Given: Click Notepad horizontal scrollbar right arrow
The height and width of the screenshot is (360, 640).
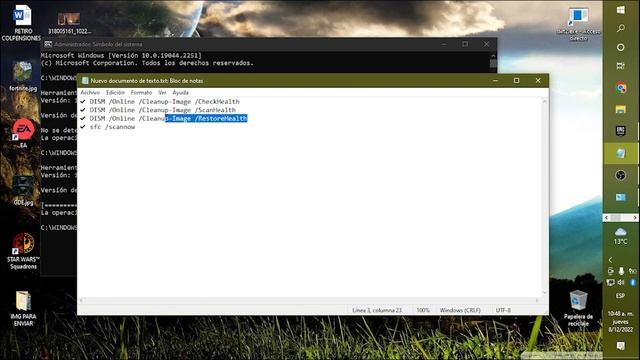Looking at the screenshot, I should [537, 300].
